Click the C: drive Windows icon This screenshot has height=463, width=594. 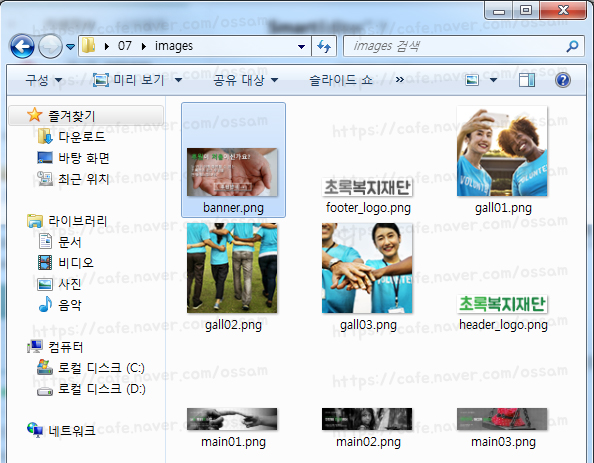(45, 367)
